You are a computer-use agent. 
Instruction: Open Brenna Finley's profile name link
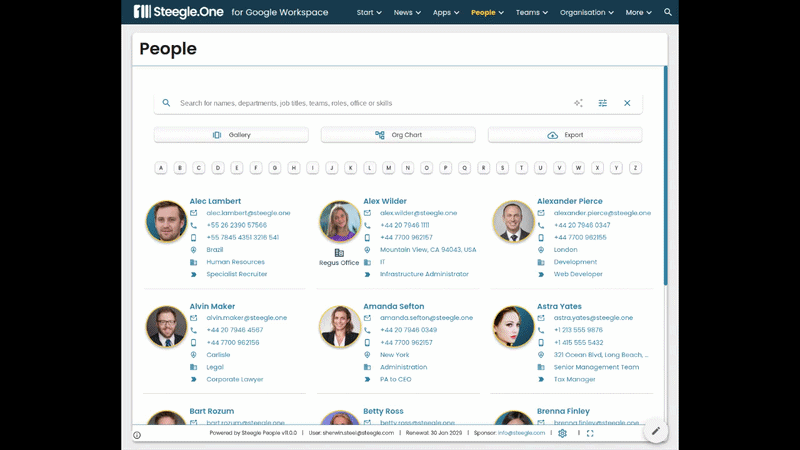pos(563,411)
